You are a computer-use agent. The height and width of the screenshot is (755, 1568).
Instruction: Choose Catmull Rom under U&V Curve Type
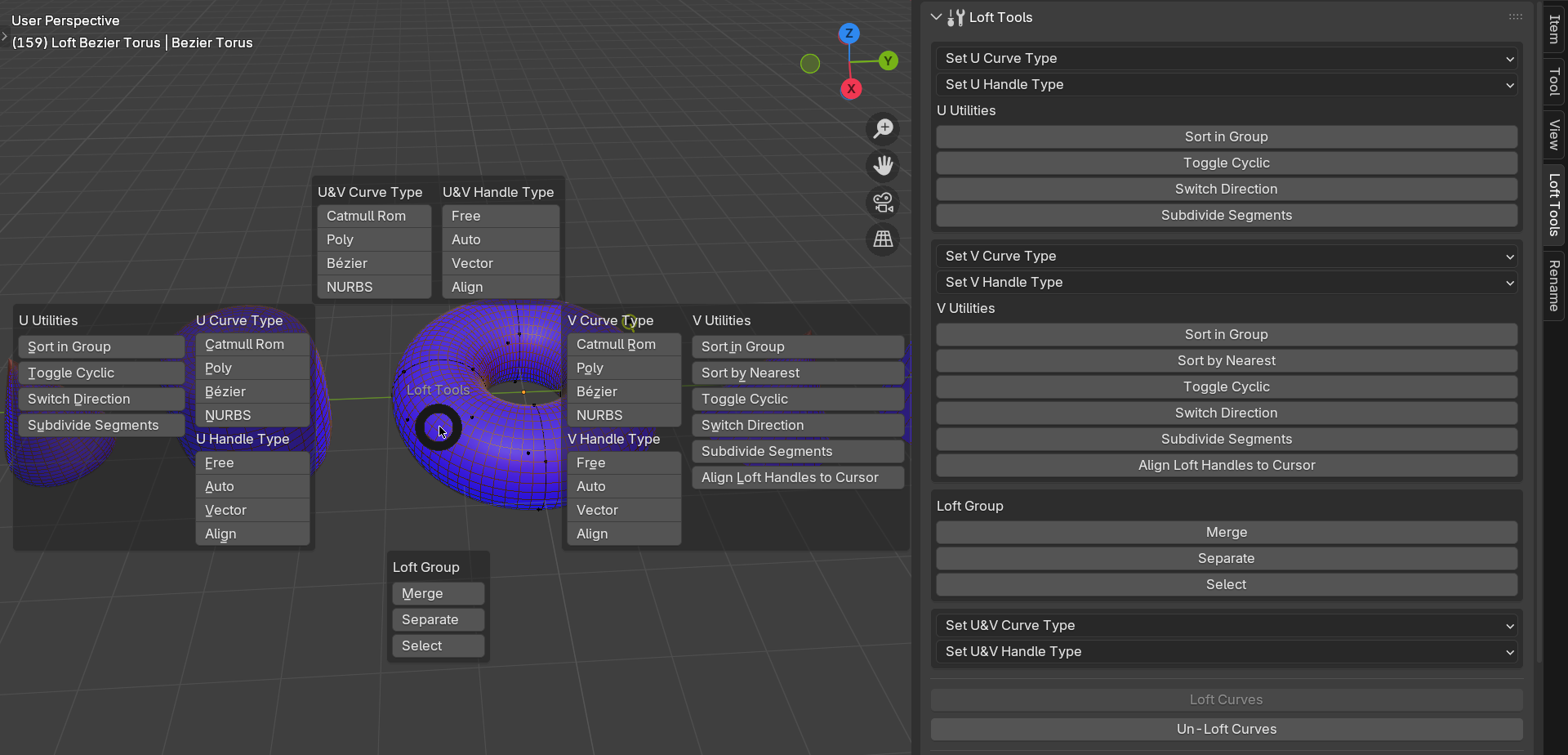coord(374,216)
